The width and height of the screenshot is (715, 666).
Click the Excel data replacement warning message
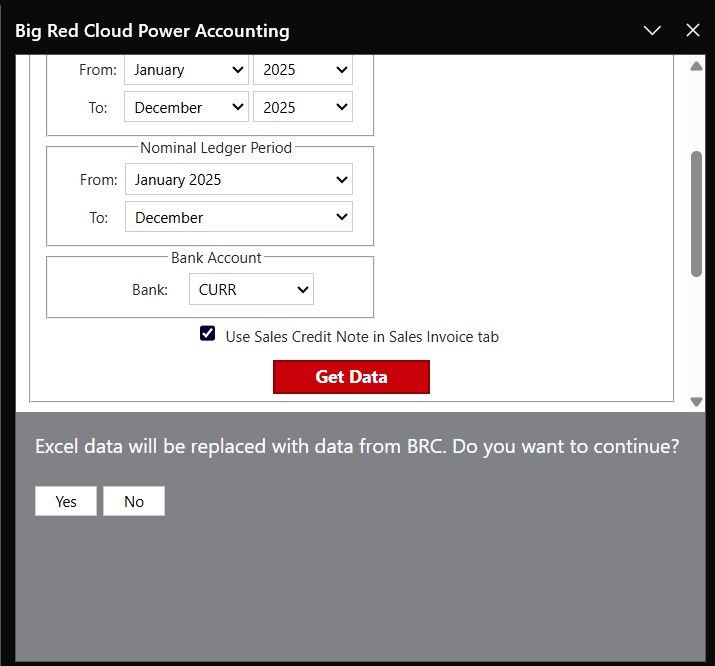357,446
